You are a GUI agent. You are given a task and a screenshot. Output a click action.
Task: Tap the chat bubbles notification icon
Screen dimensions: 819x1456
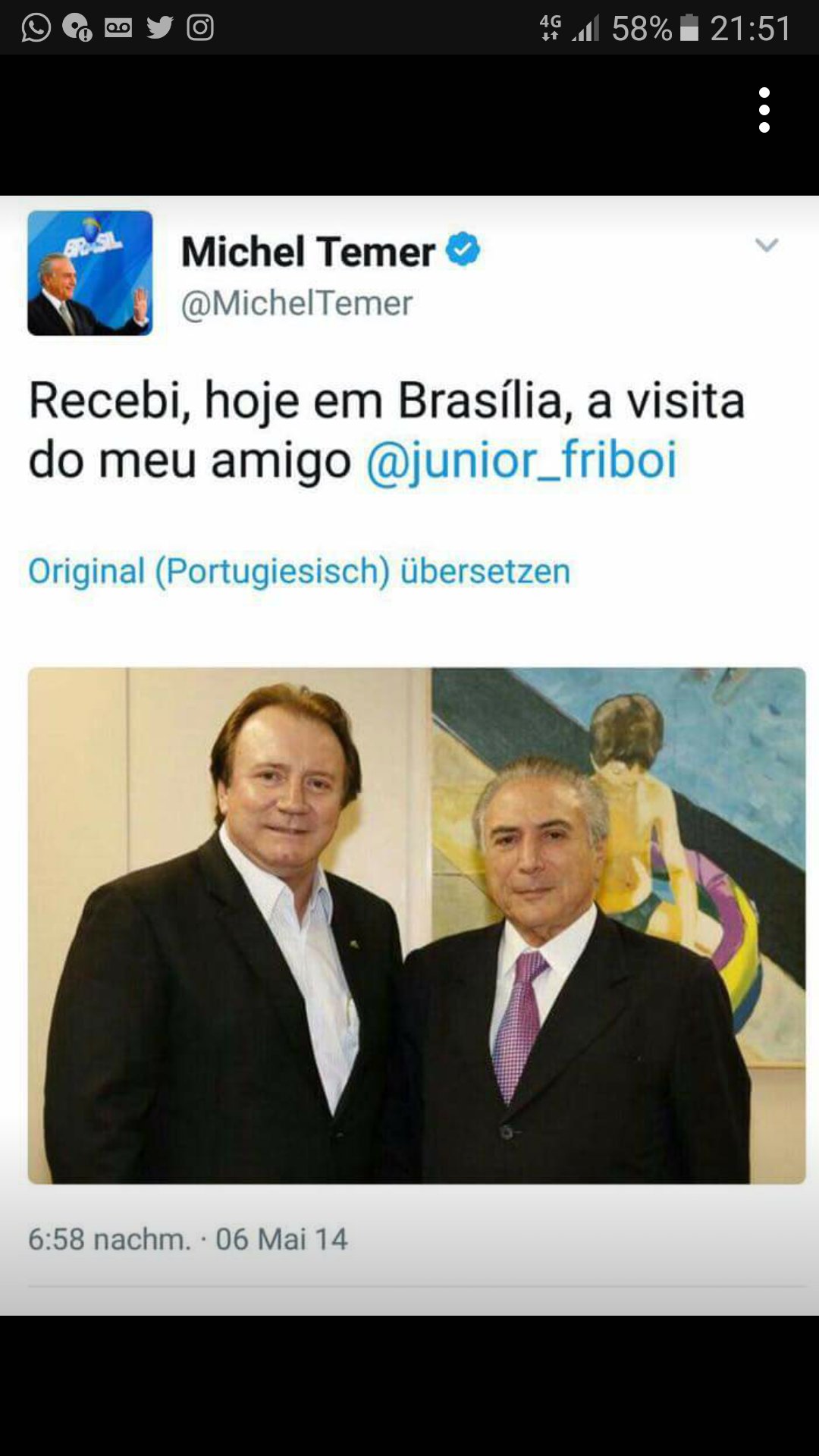(77, 28)
